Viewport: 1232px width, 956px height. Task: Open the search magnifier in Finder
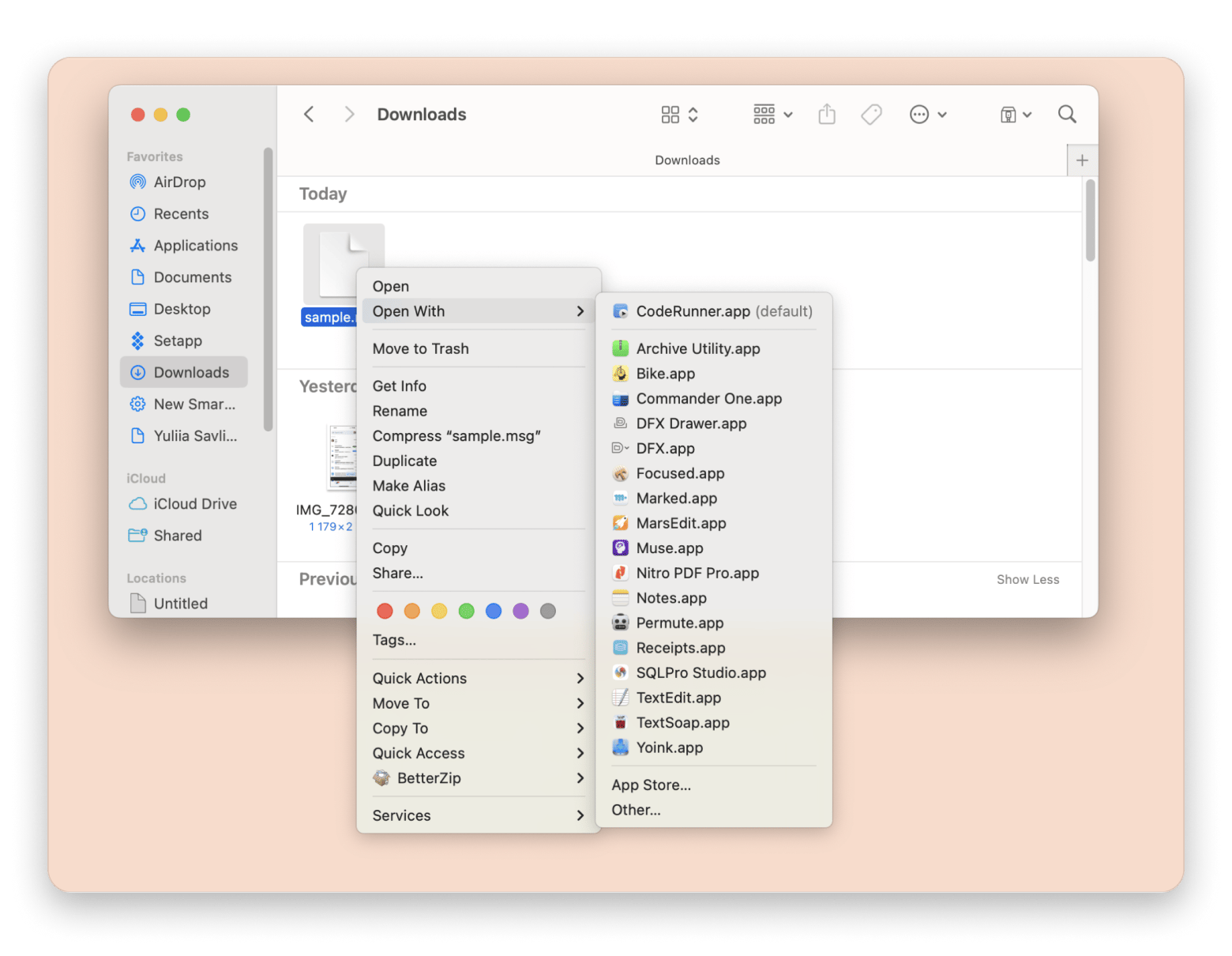click(x=1067, y=115)
